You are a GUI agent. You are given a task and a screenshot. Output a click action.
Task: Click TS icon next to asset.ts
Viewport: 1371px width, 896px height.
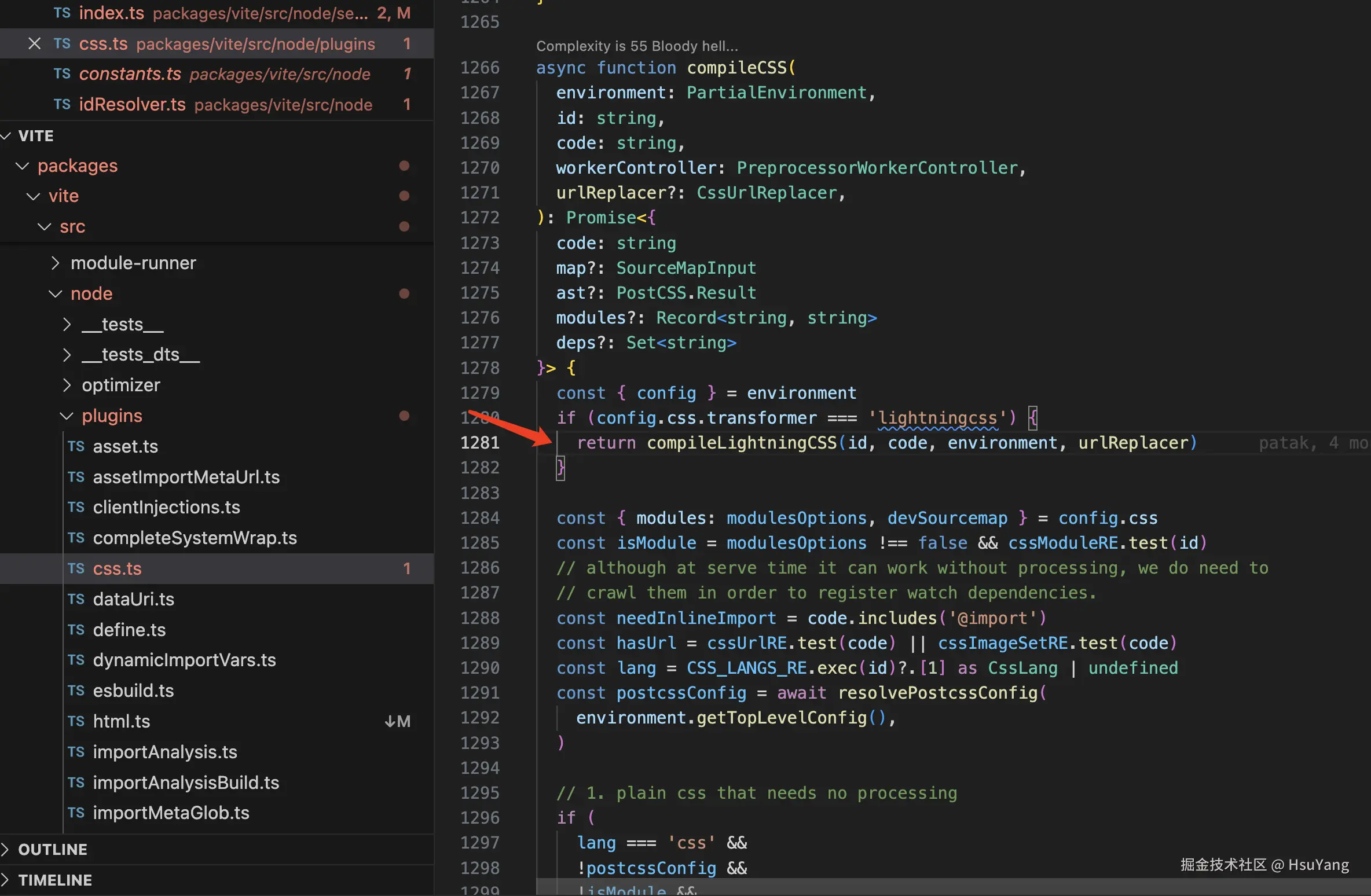[x=76, y=446]
